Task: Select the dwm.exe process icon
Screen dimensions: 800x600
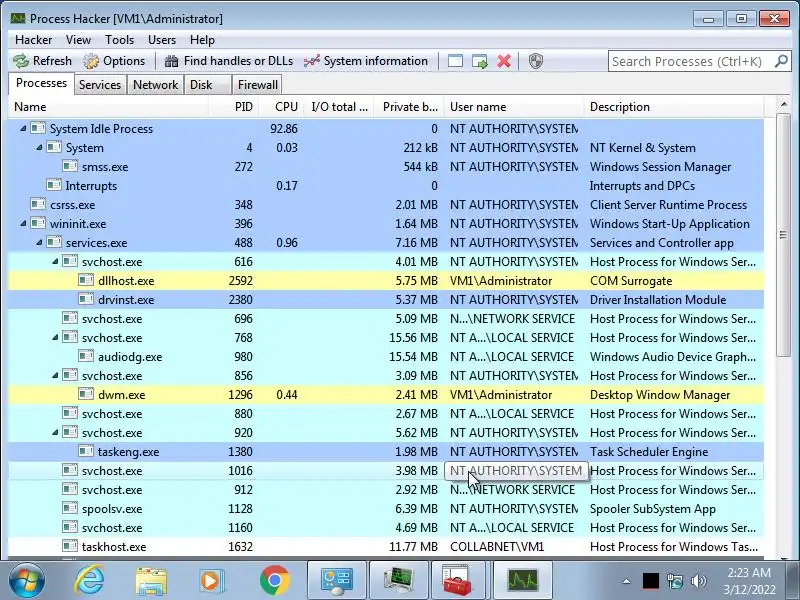Action: (86, 394)
